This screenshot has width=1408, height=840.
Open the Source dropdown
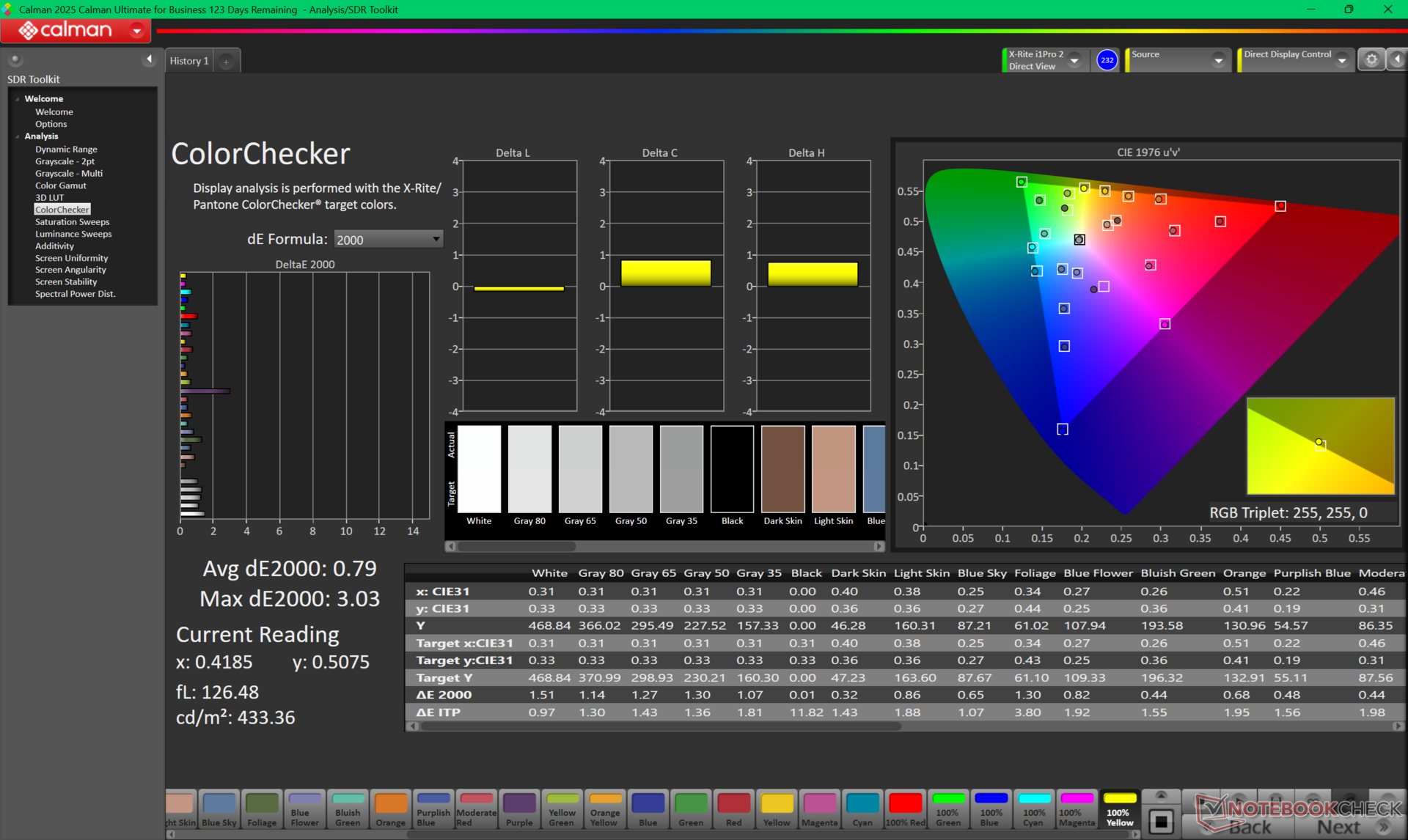click(x=1218, y=61)
